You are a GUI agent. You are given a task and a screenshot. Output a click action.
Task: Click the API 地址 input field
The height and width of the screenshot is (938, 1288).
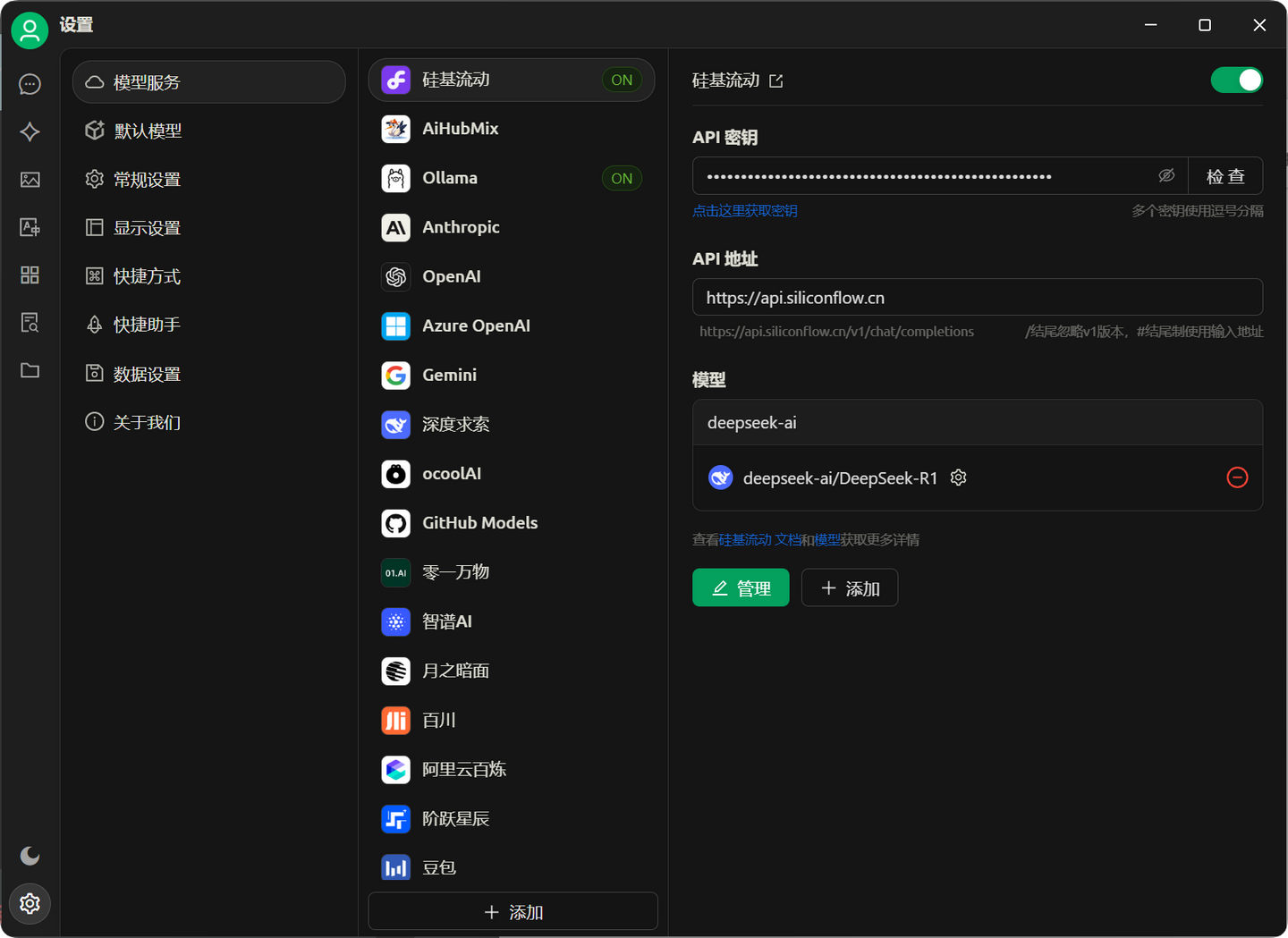point(977,297)
